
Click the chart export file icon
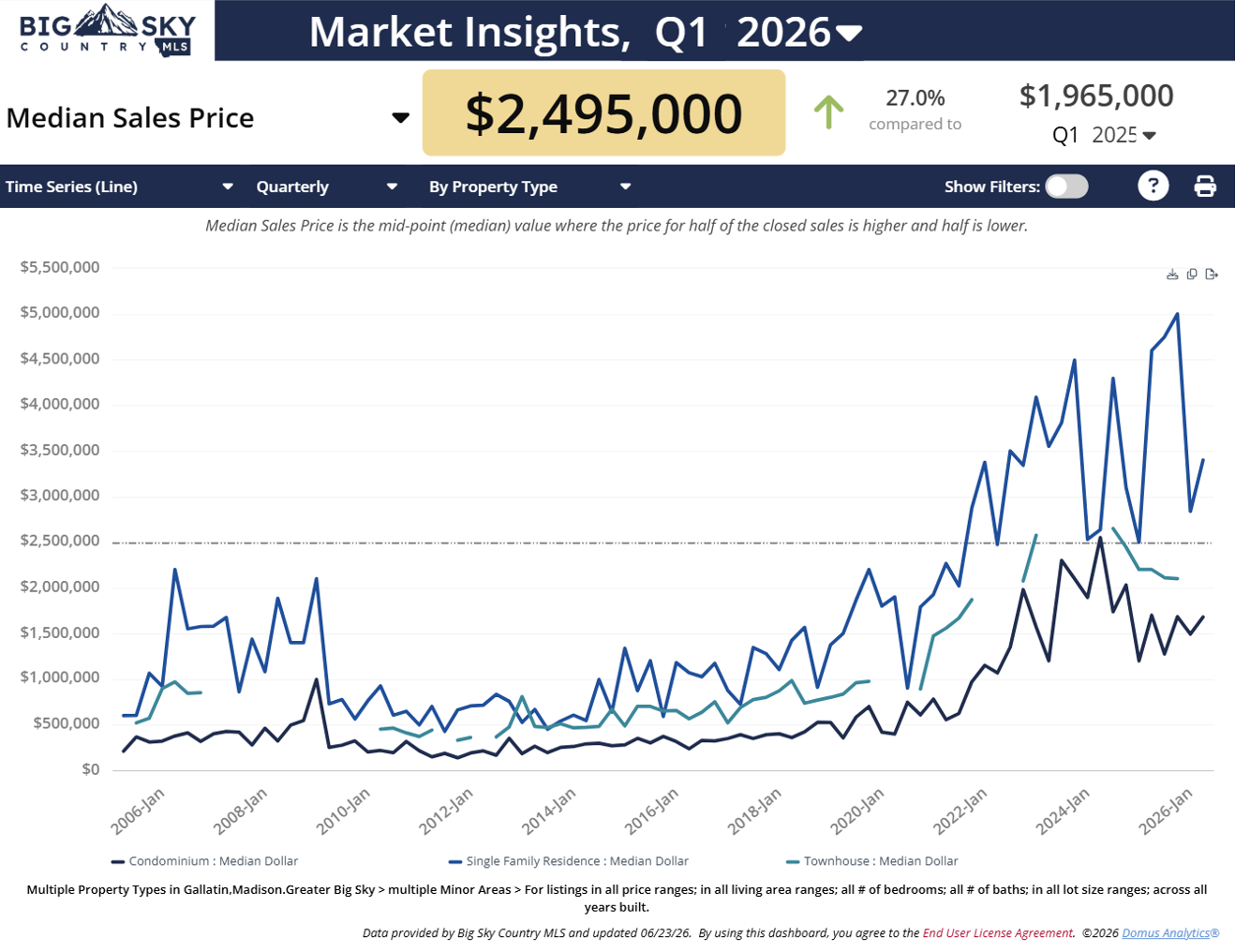coord(1212,275)
